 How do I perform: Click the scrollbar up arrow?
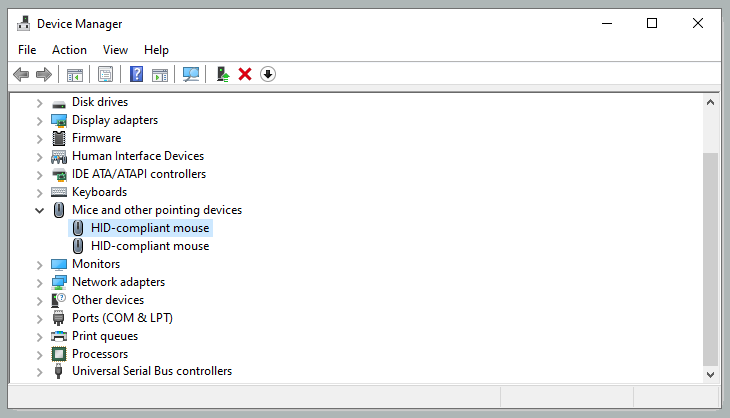pyautogui.click(x=710, y=102)
